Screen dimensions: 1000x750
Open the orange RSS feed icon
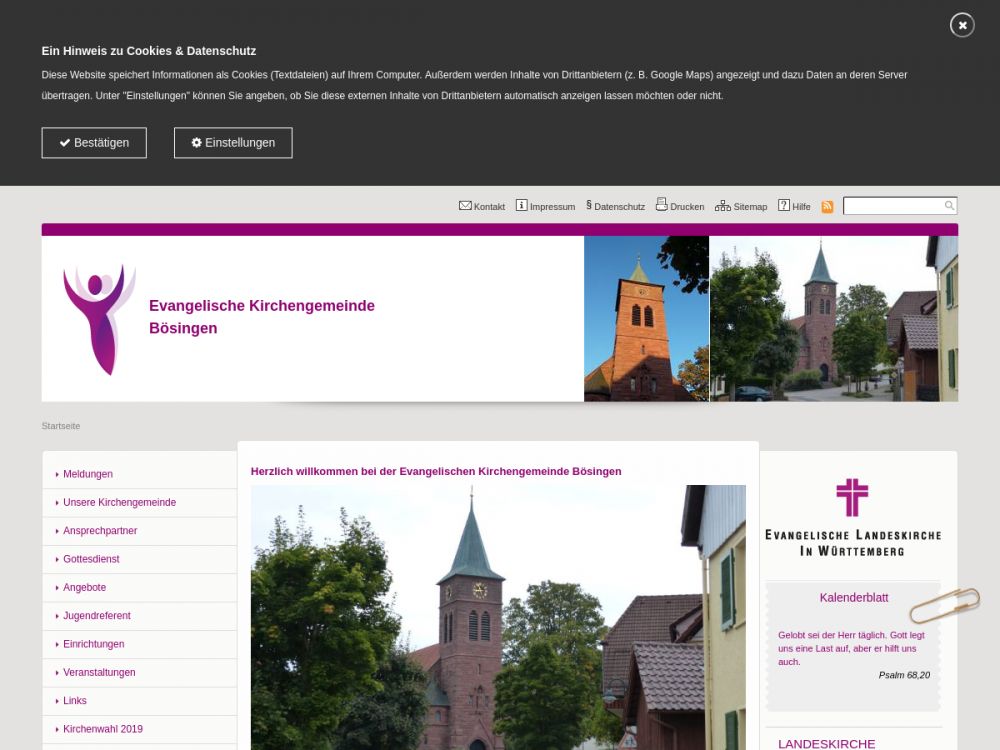(827, 207)
